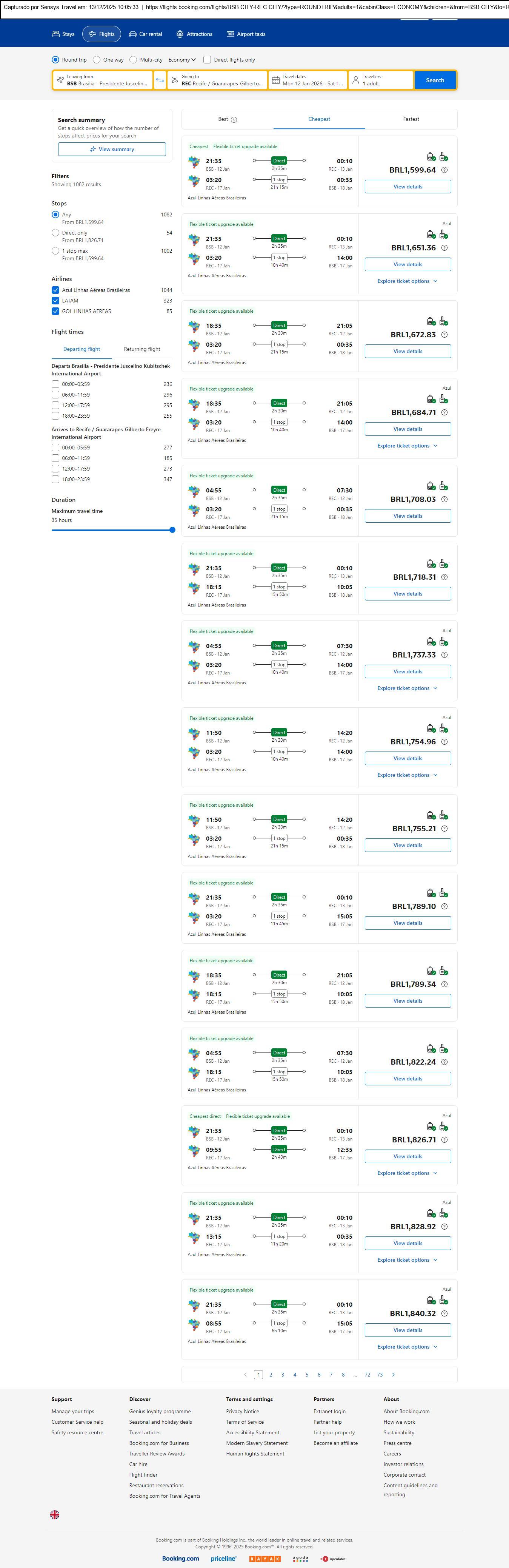Image resolution: width=509 pixels, height=1568 pixels.
Task: Expand Explore ticket options for BRL1,826.71 flight
Action: (x=407, y=1173)
